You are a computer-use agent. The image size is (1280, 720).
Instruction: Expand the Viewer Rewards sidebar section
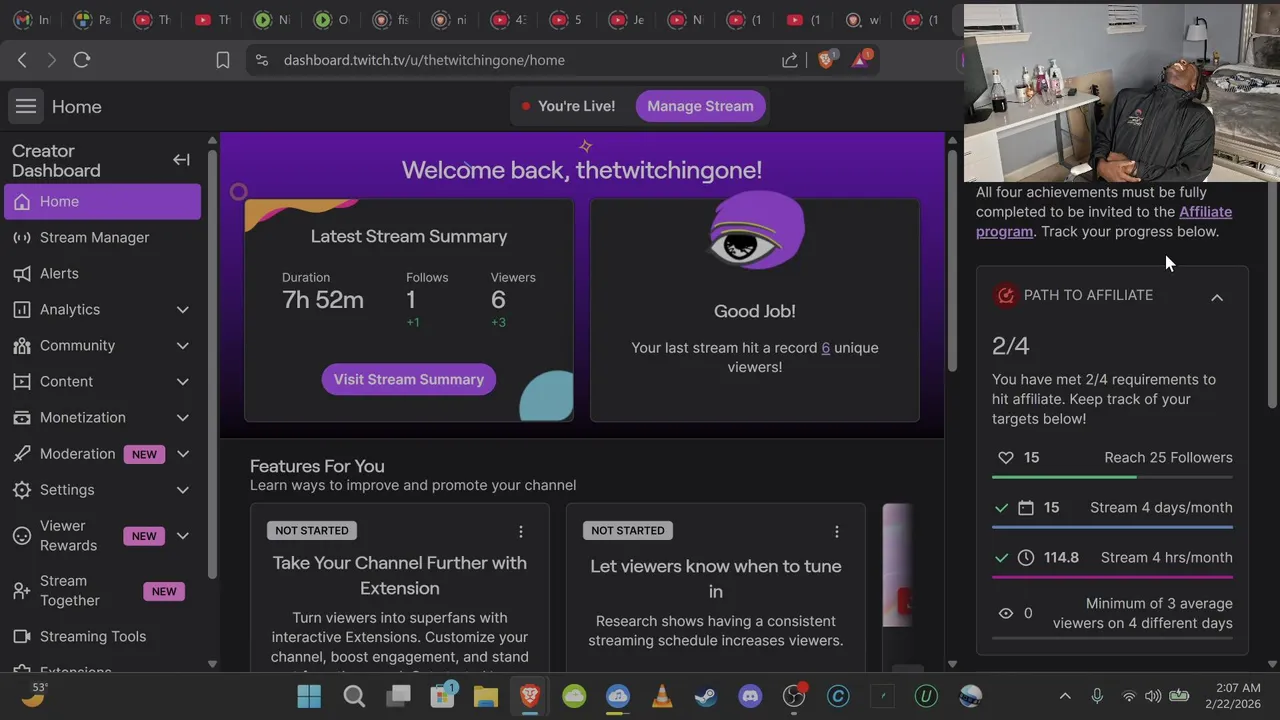coord(183,536)
